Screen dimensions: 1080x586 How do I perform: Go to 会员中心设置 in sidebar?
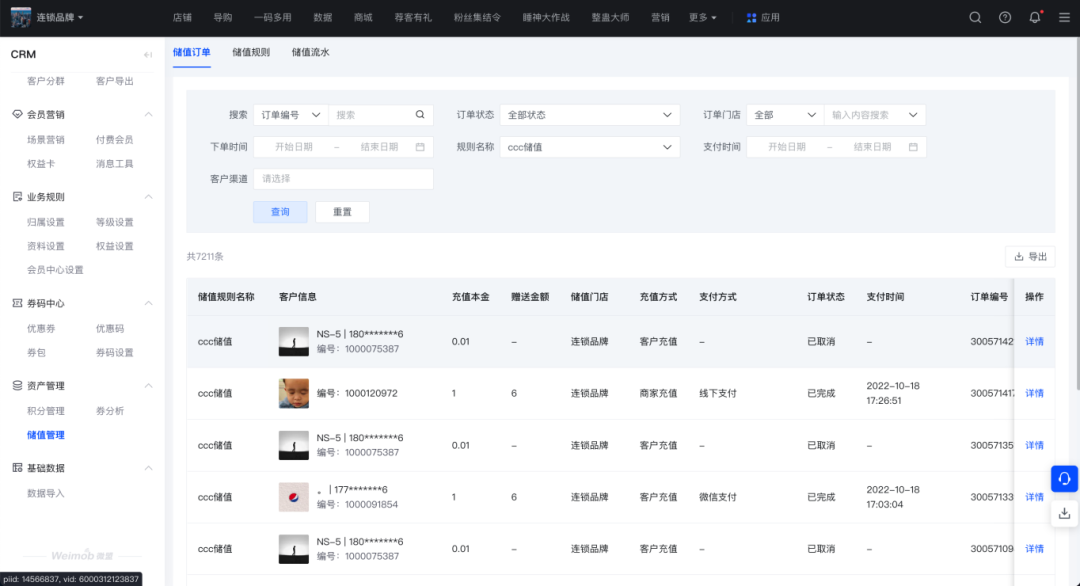(x=55, y=270)
